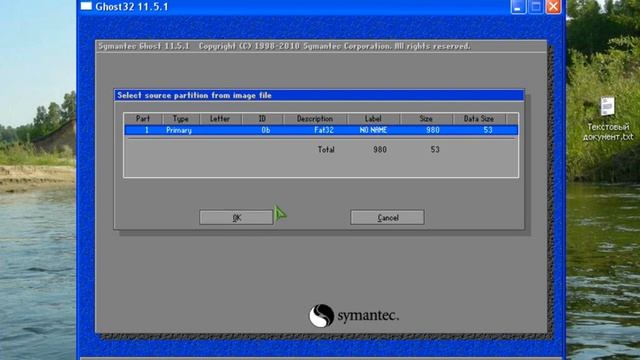Click the Description column header

coord(315,119)
